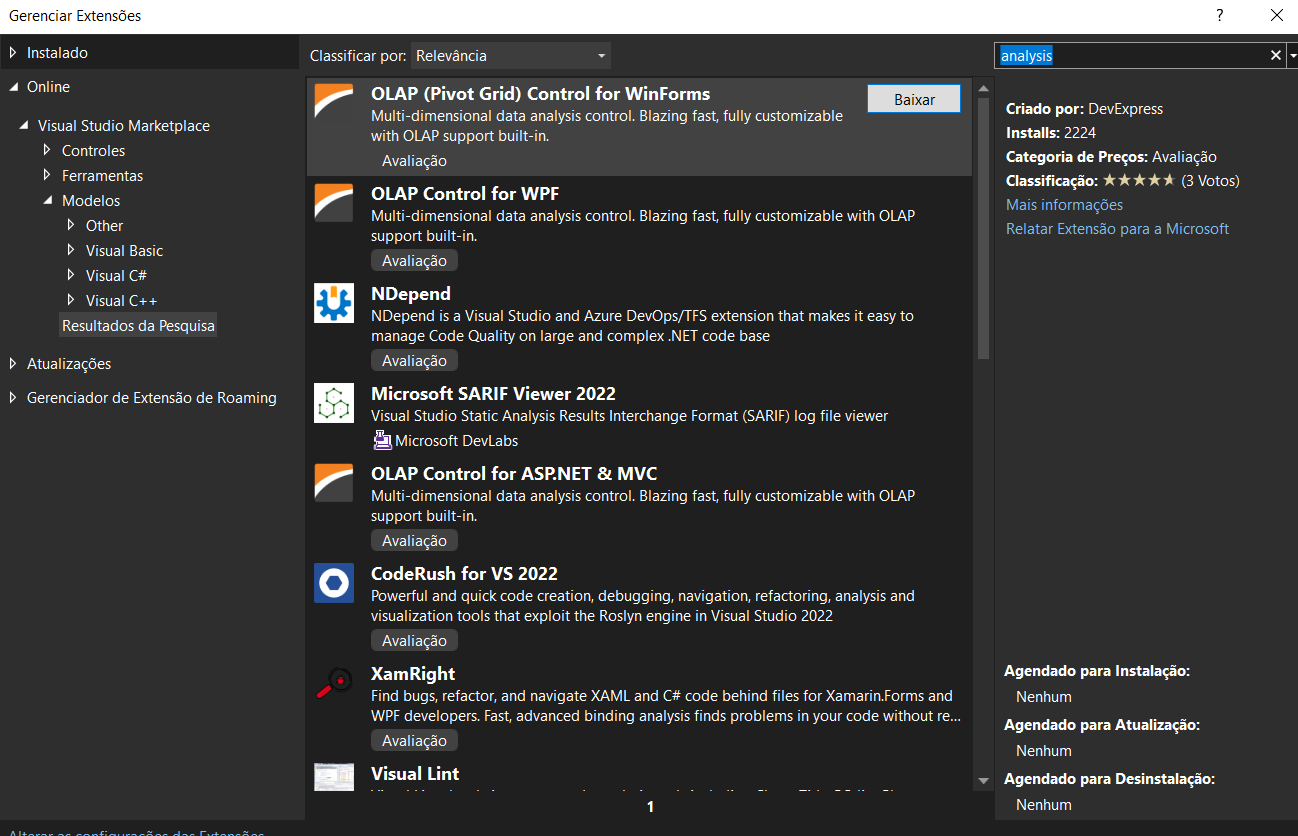Collapse the Visual Studio Marketplace node
This screenshot has height=836, width=1298.
click(x=24, y=126)
